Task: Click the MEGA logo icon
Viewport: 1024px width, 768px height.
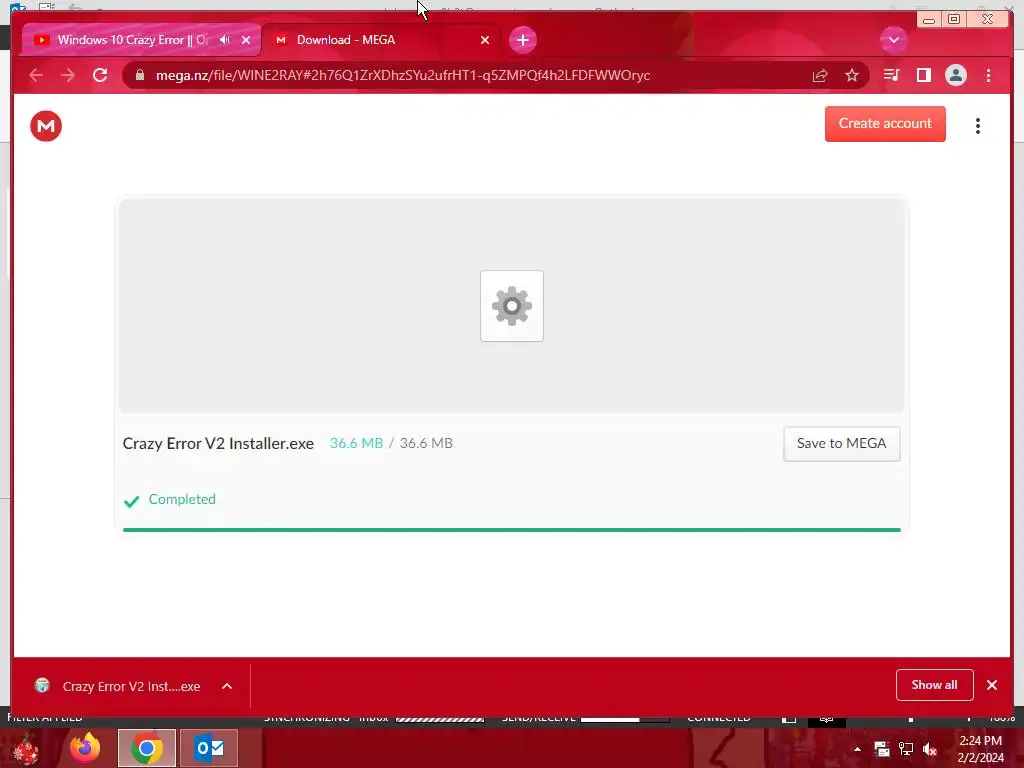Action: [x=46, y=126]
